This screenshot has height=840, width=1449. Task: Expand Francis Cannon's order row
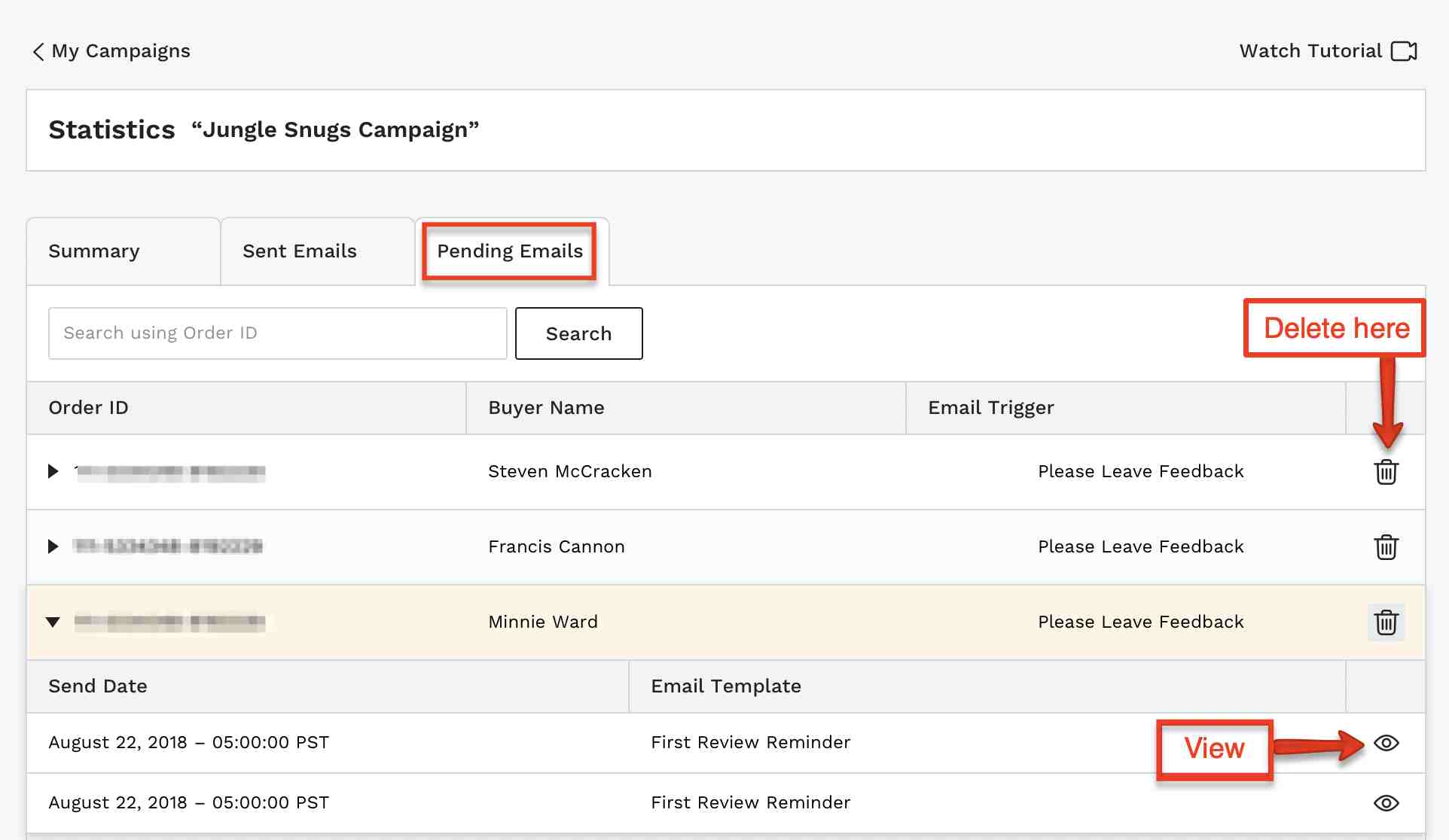(x=53, y=546)
